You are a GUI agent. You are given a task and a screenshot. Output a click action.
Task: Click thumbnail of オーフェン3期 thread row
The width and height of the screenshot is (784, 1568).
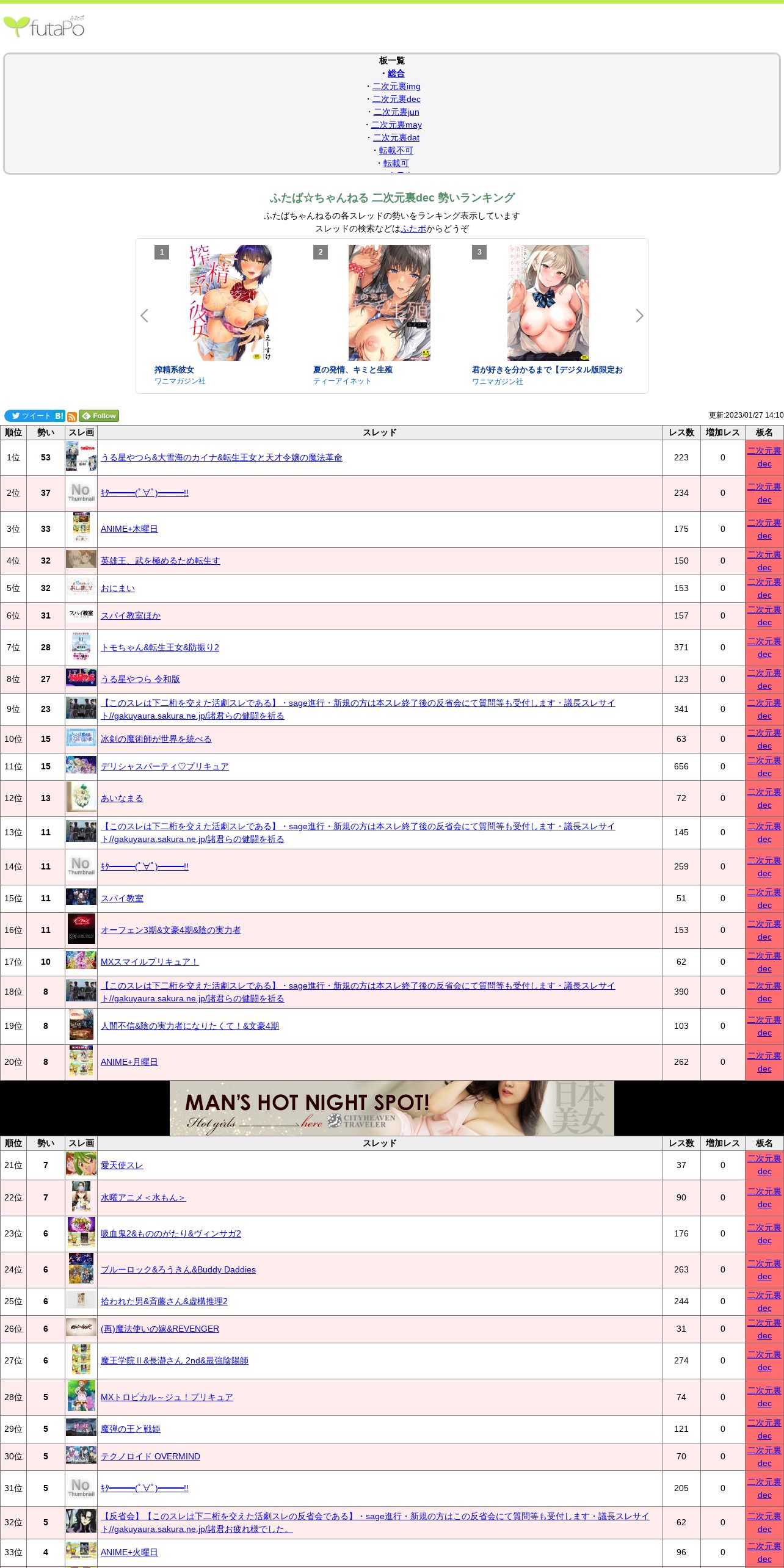pos(81,930)
